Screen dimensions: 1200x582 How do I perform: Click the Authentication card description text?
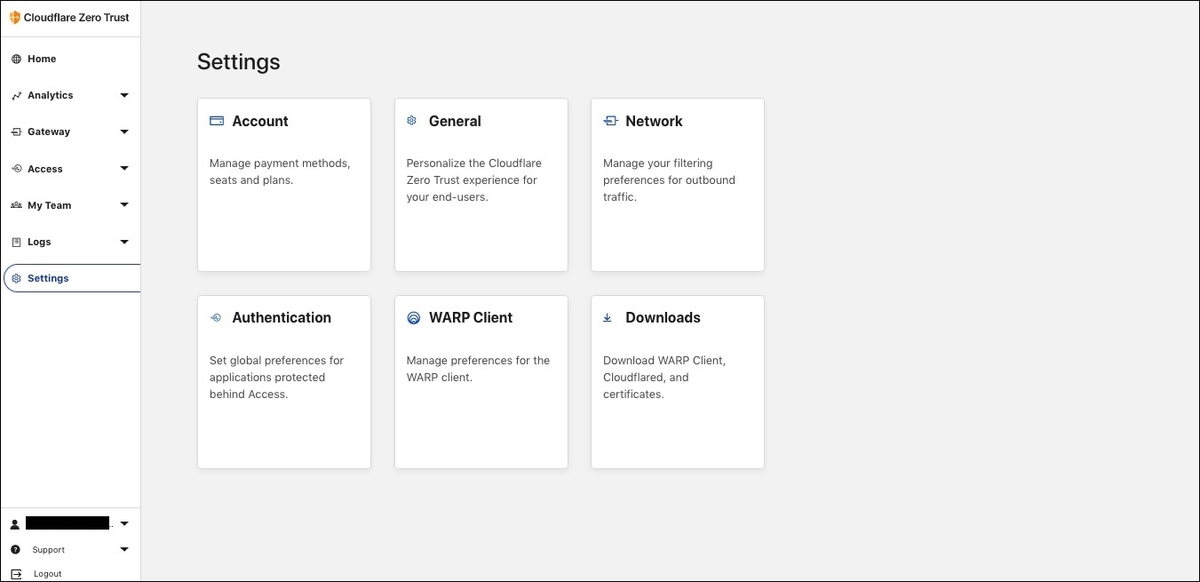pyautogui.click(x=277, y=377)
